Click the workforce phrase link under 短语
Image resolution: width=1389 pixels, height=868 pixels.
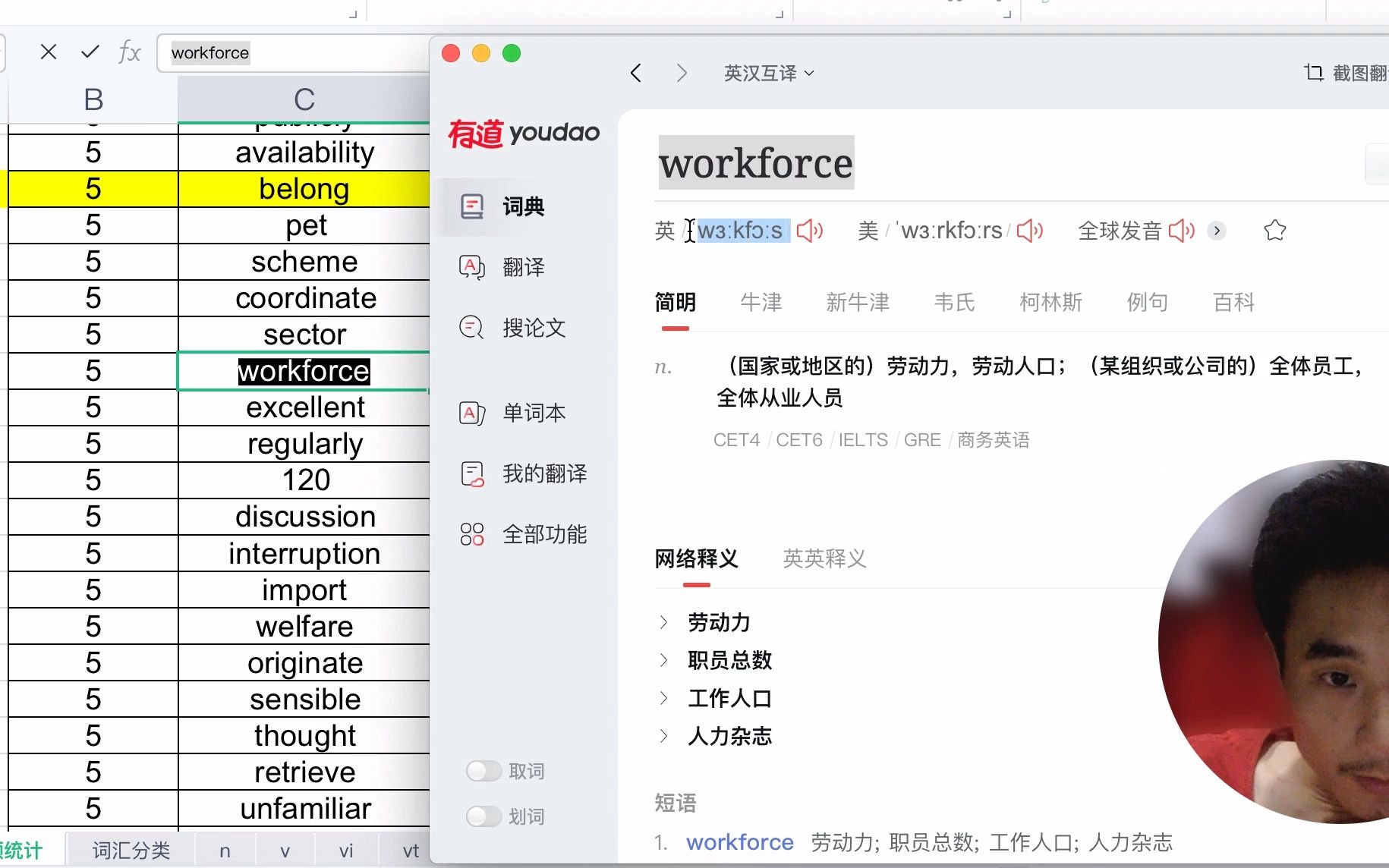[739, 841]
